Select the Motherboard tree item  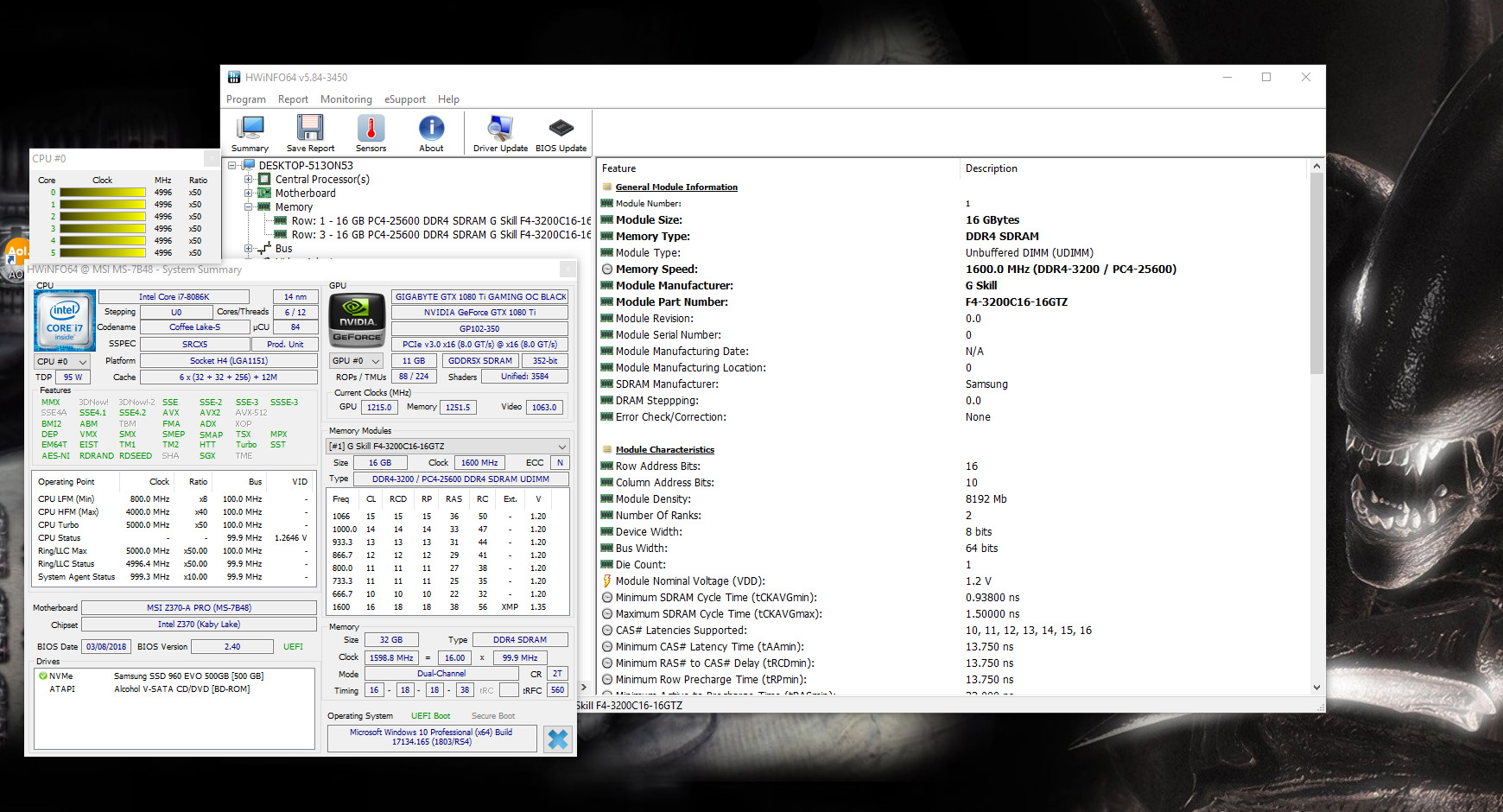[x=305, y=193]
